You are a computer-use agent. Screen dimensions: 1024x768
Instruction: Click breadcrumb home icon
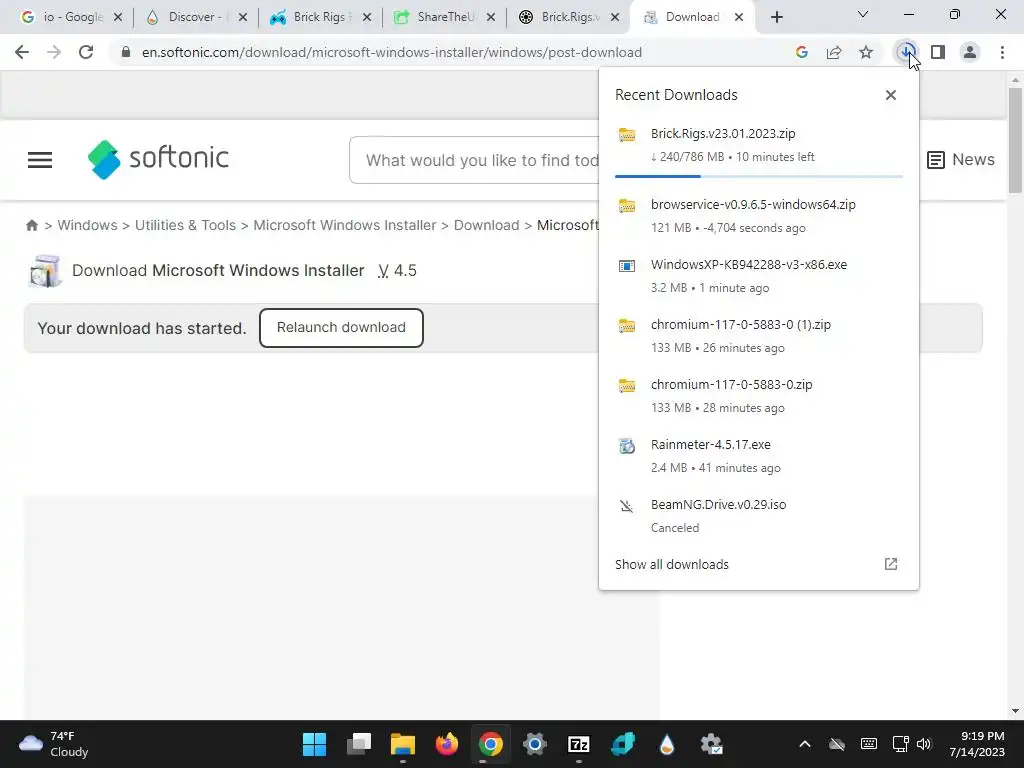click(x=31, y=225)
